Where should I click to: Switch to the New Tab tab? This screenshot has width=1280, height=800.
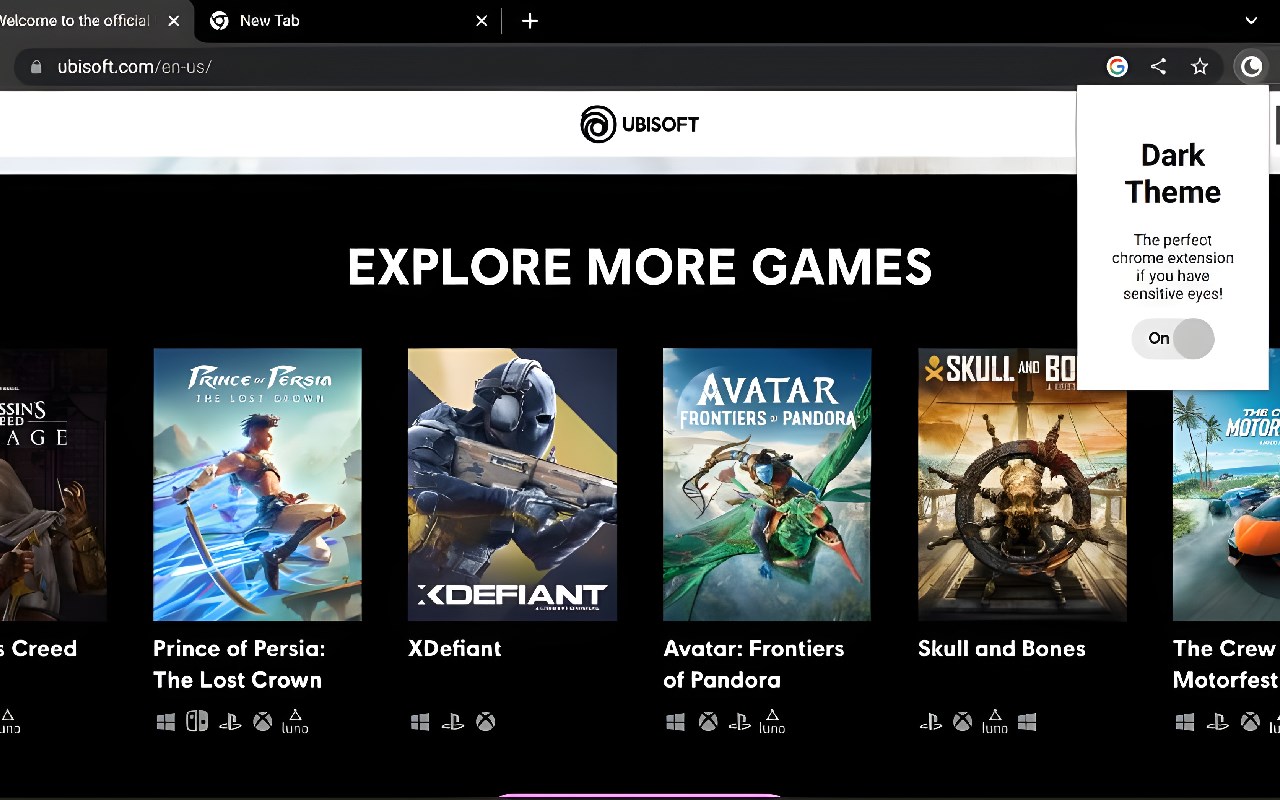click(350, 21)
